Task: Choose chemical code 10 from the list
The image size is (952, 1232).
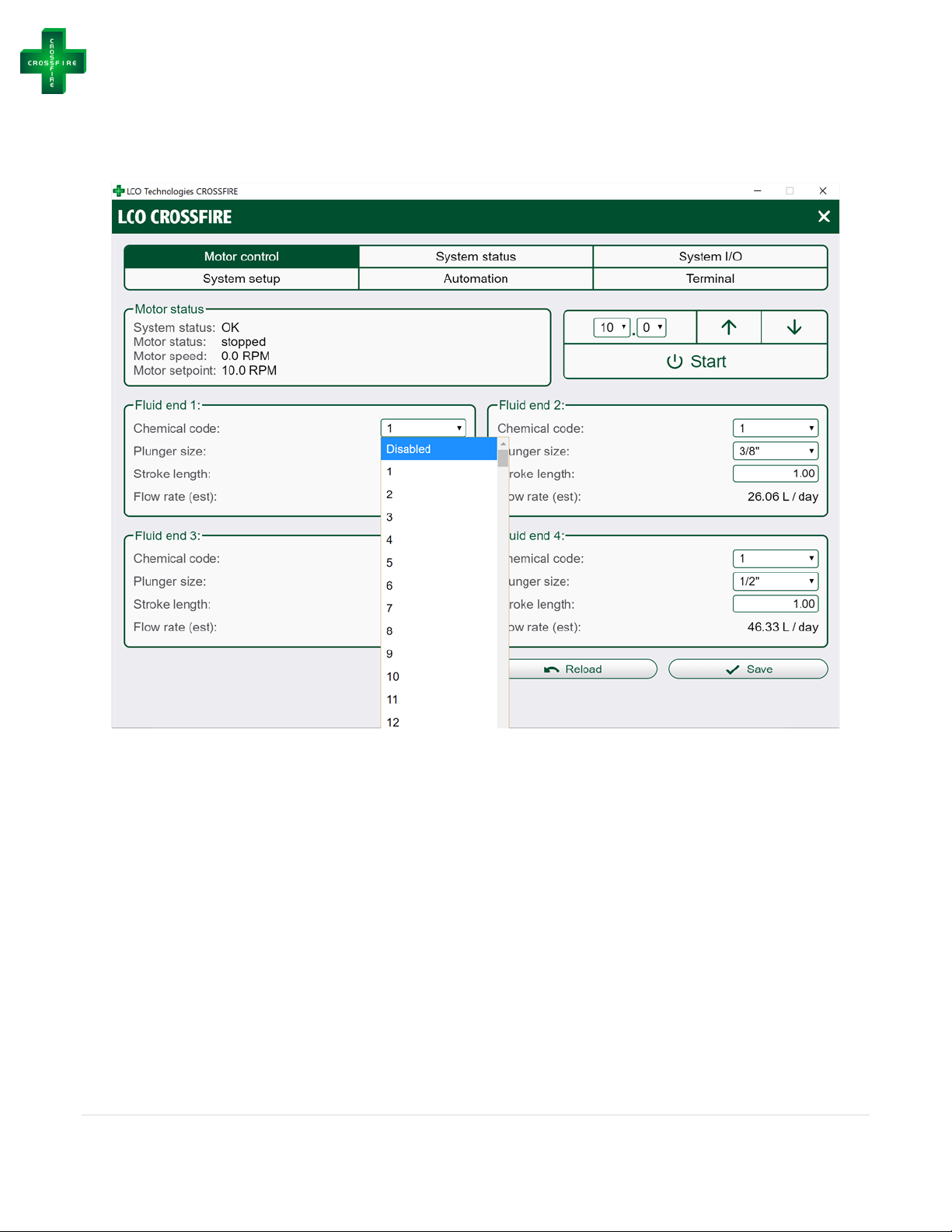Action: click(x=439, y=676)
